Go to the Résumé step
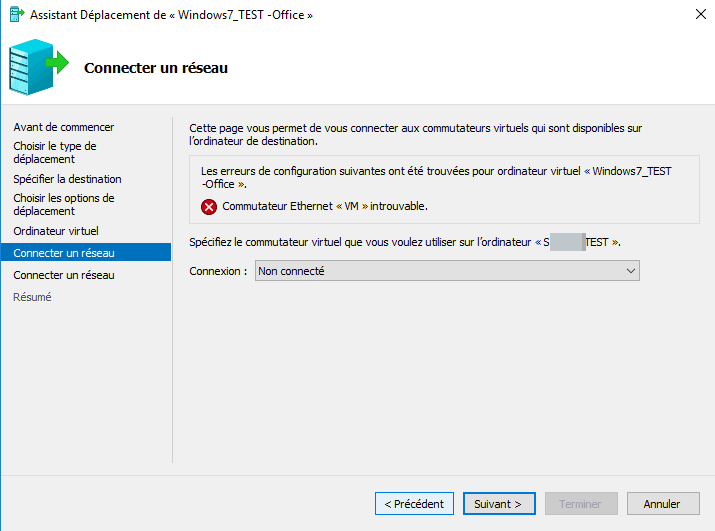This screenshot has height=531, width=715. point(32,297)
